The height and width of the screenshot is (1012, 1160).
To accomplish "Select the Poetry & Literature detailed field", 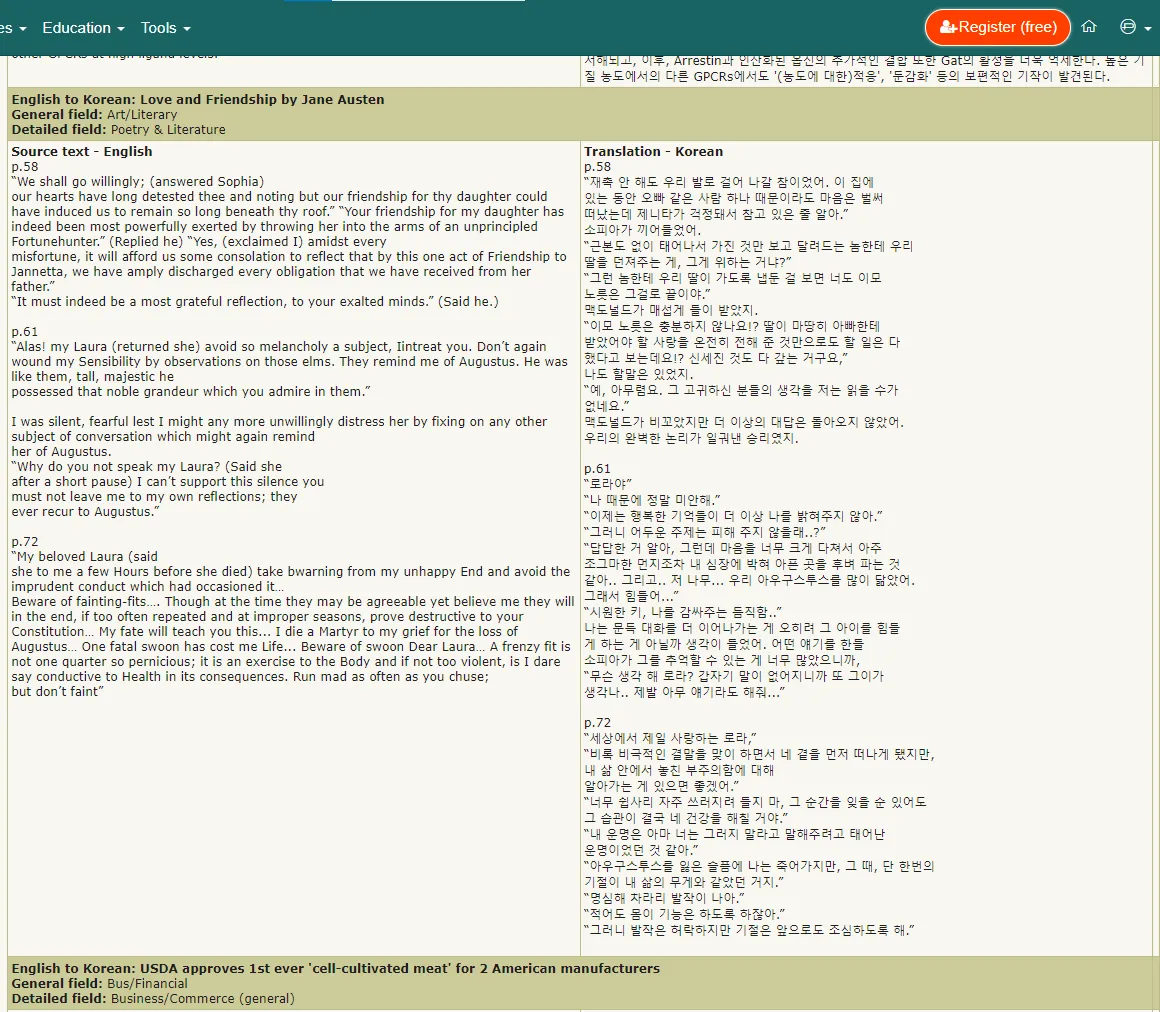I will [x=168, y=129].
